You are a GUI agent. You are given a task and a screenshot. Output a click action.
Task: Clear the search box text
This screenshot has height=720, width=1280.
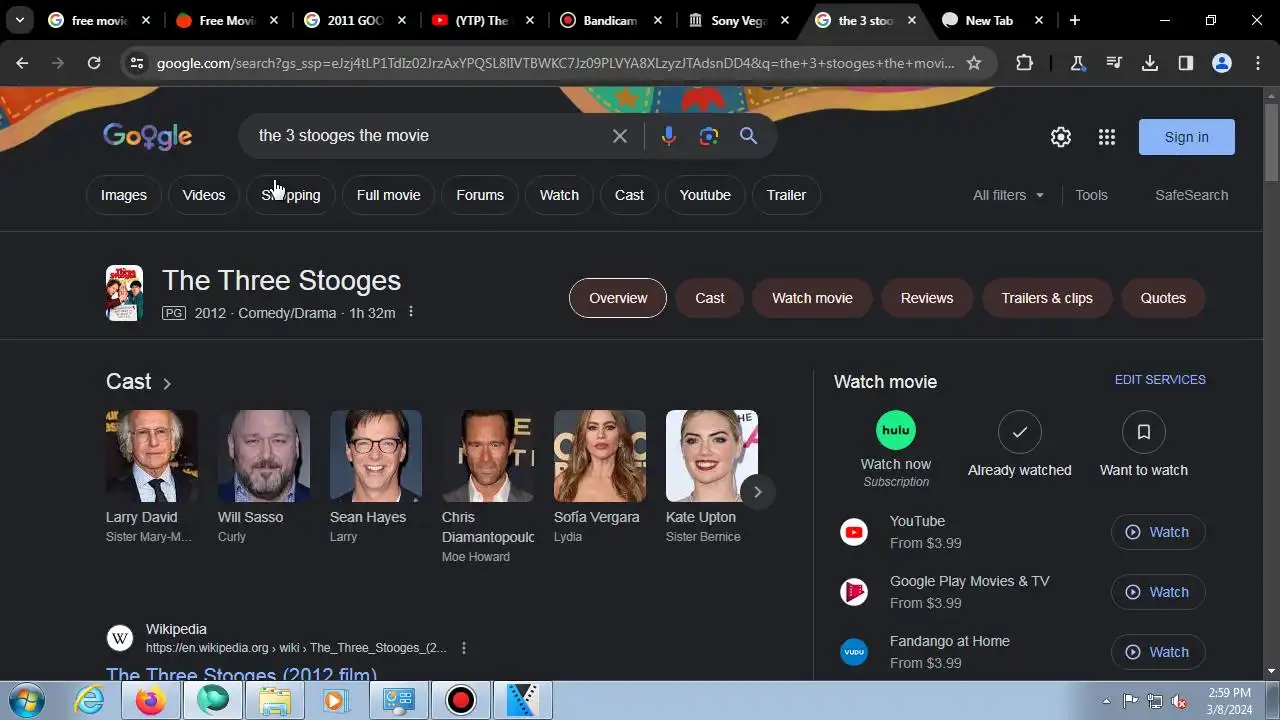click(x=620, y=136)
